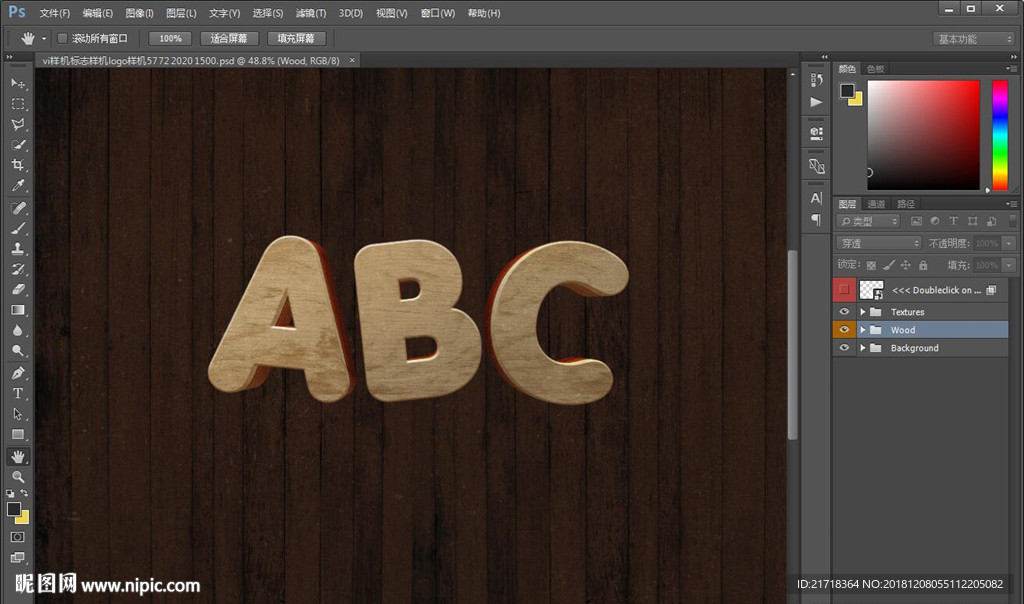Toggle lock image pixels brush icon
This screenshot has height=604, width=1024.
[x=888, y=265]
